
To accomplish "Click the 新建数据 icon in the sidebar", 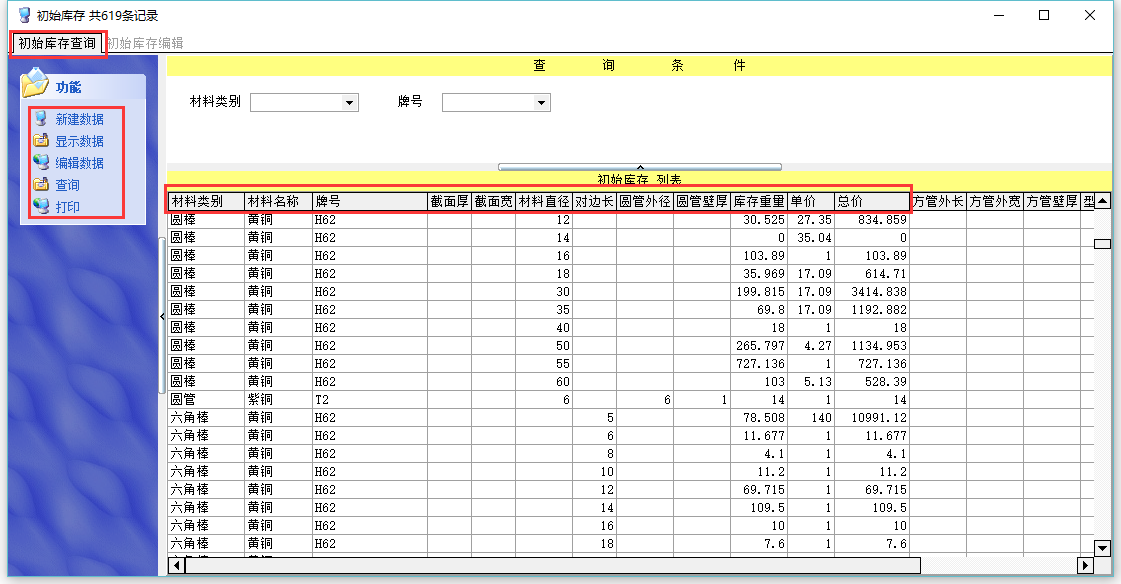I will click(x=41, y=119).
